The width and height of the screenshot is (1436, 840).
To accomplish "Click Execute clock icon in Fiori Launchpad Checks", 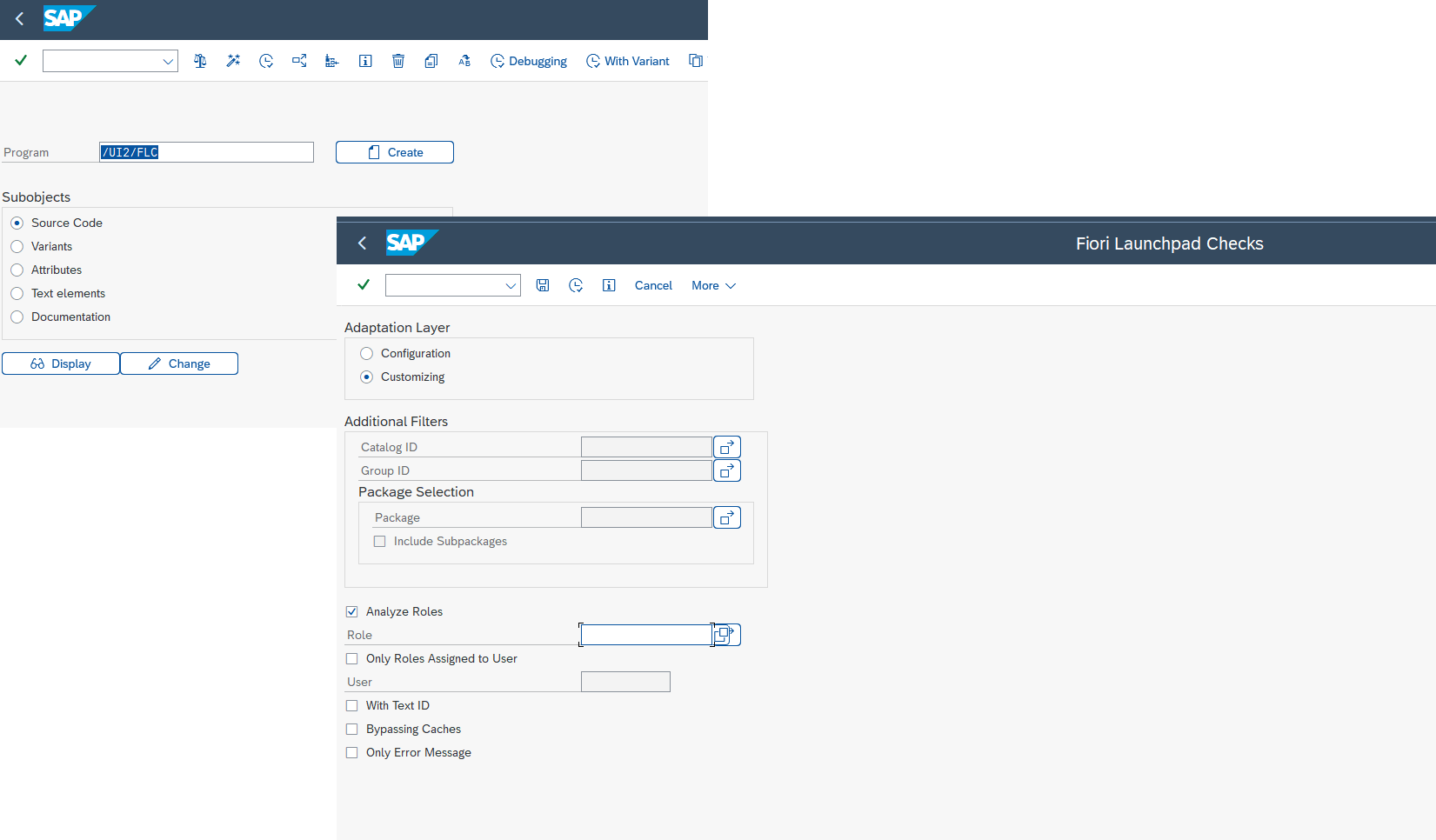I will tap(576, 285).
